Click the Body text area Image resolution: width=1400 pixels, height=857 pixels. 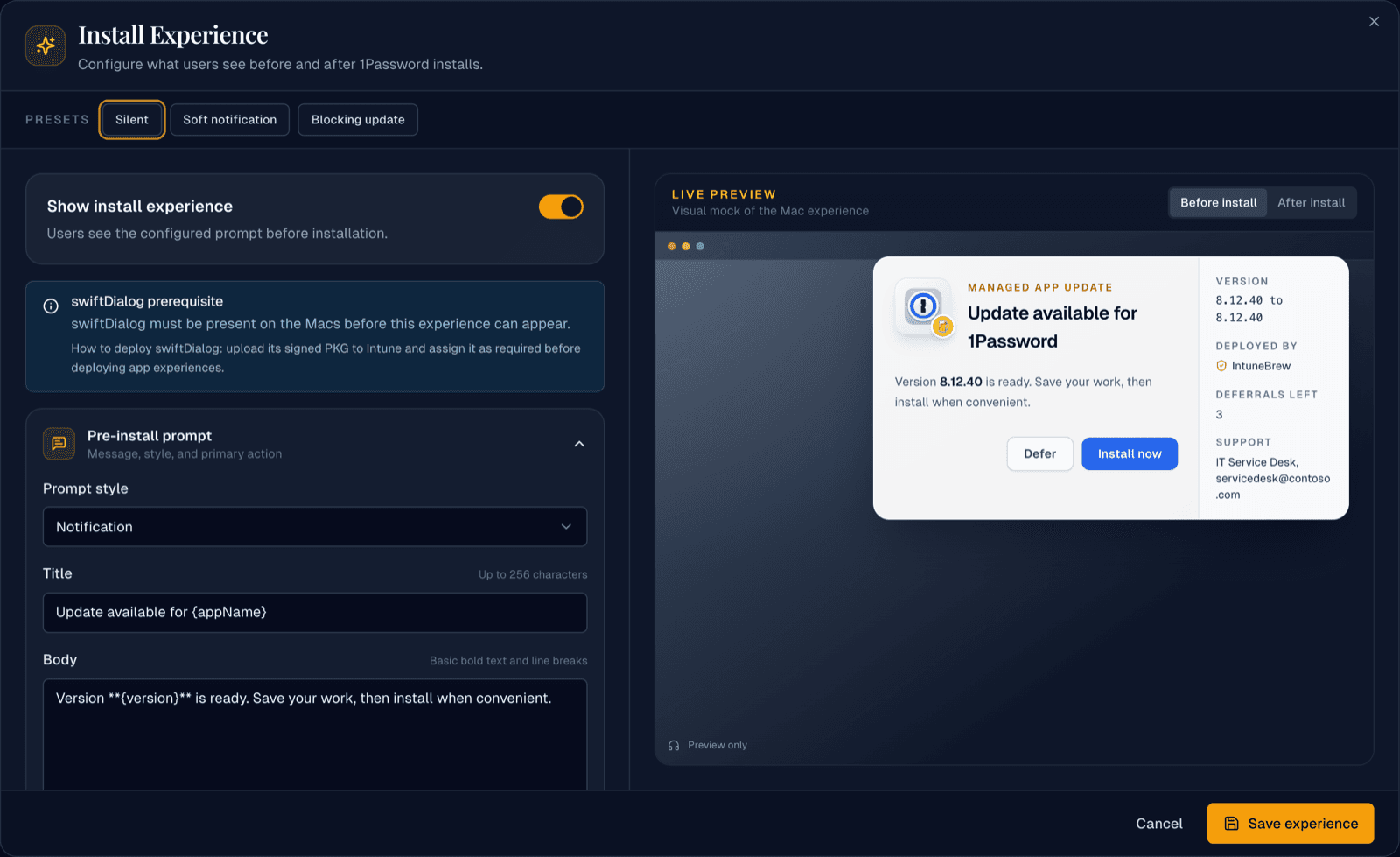tap(315, 735)
